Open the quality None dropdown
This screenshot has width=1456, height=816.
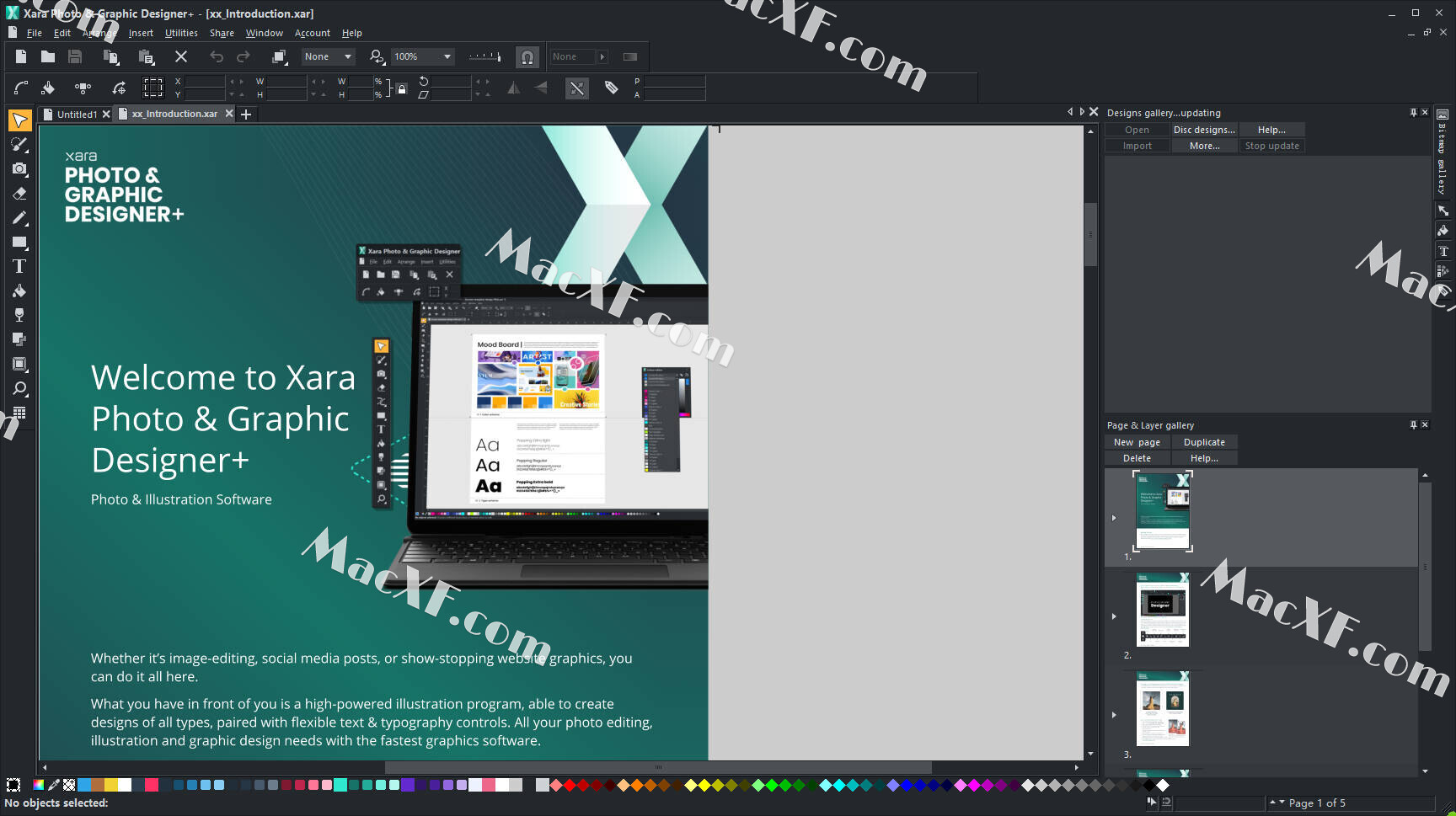point(329,56)
